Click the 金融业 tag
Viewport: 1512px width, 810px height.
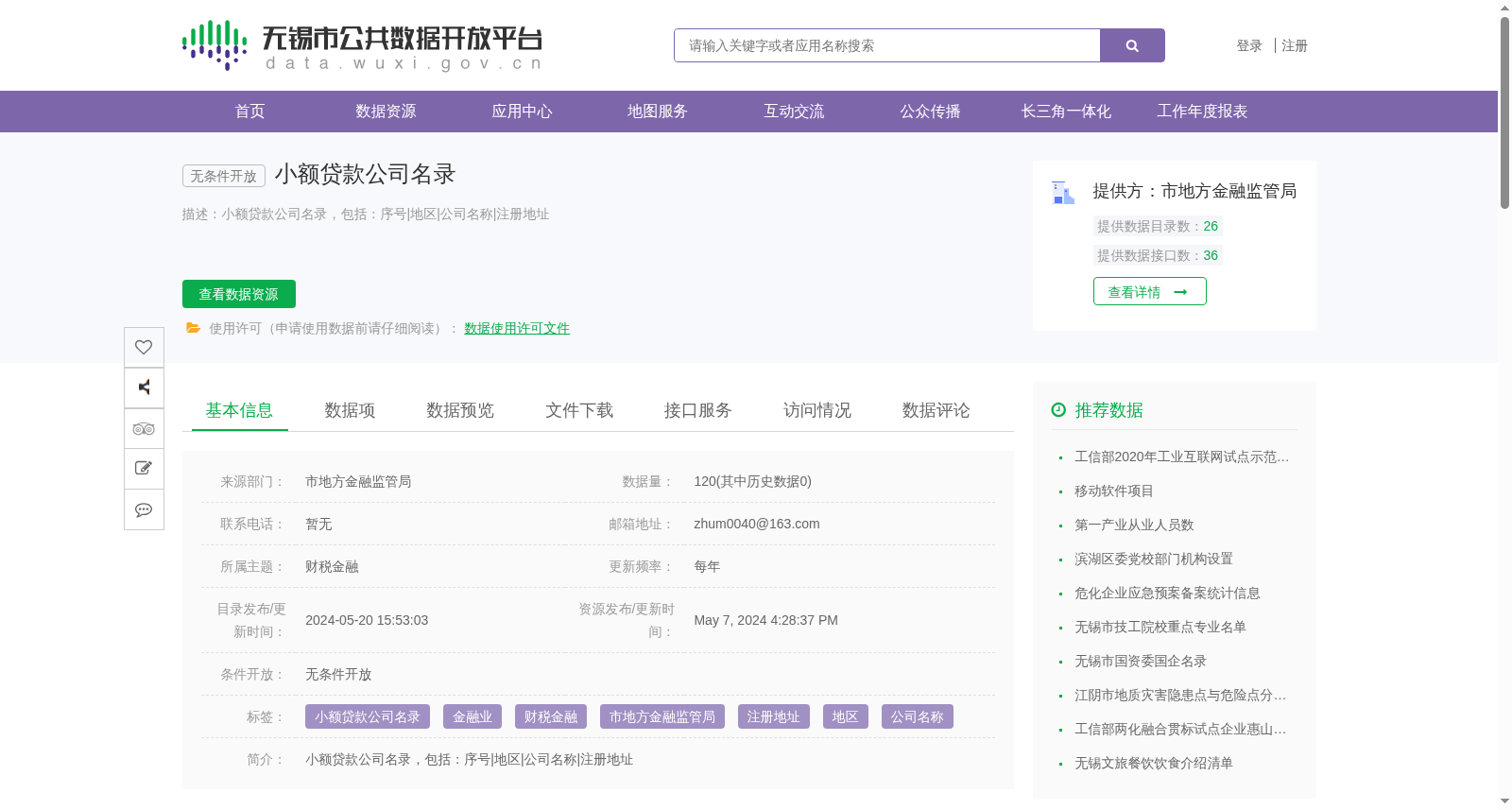472,716
